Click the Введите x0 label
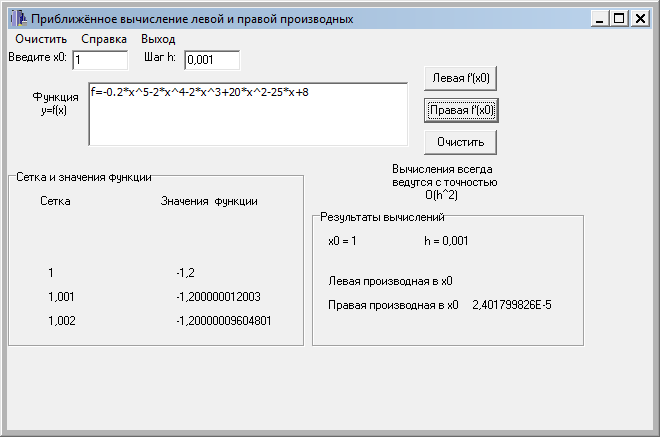 tap(37, 57)
